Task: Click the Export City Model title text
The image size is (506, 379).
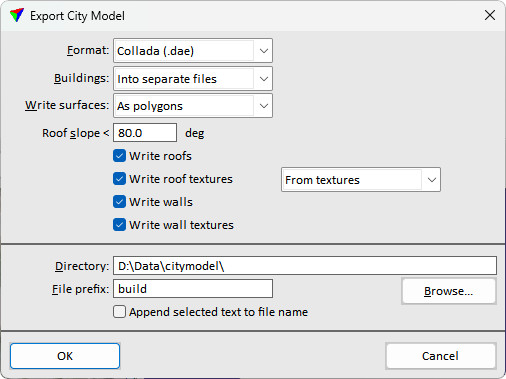Action: click(77, 16)
